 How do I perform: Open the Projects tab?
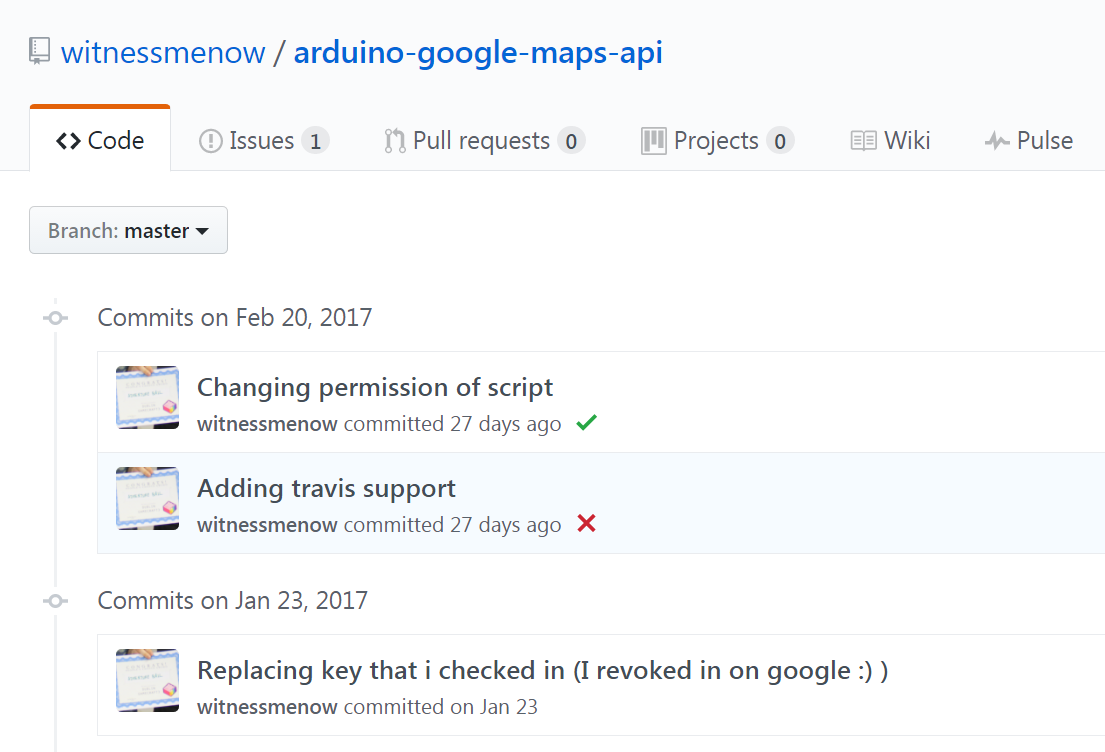pyautogui.click(x=717, y=141)
